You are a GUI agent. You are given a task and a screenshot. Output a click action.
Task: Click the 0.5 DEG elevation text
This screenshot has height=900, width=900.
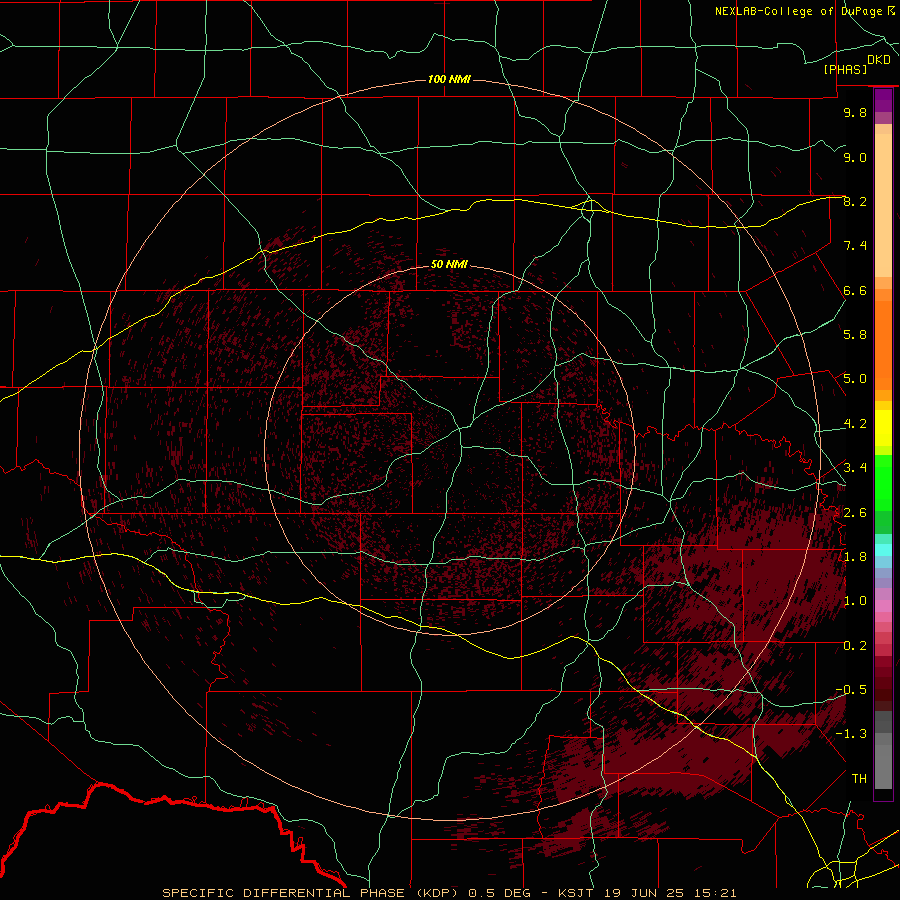[x=501, y=893]
